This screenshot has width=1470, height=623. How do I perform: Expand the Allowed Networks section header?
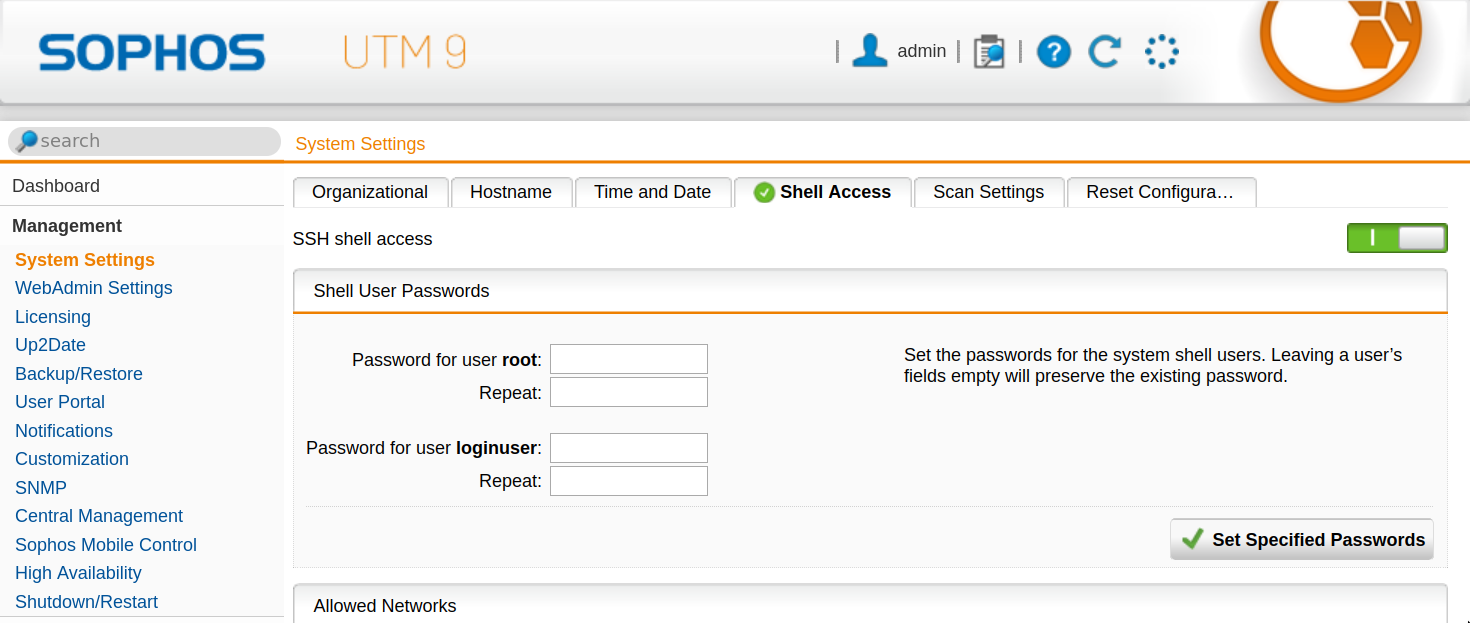869,606
